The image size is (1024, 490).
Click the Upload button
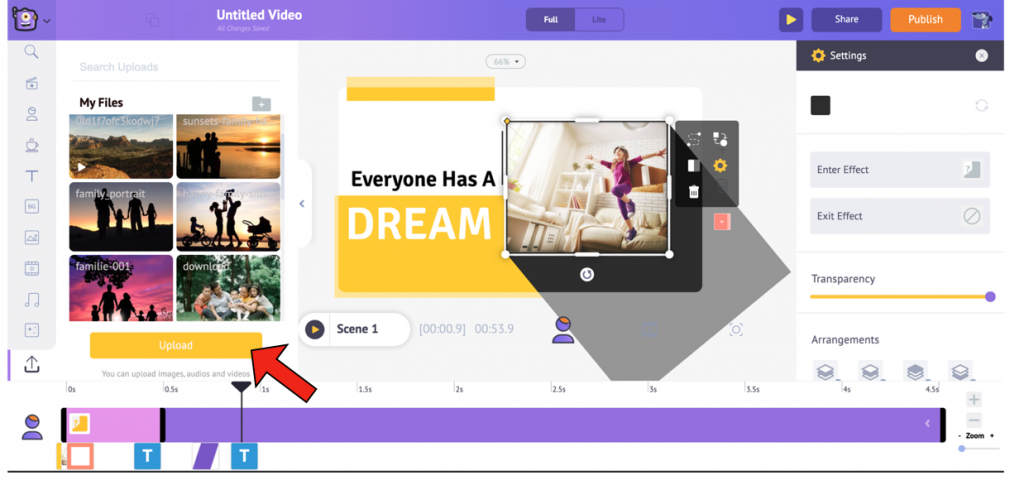176,345
